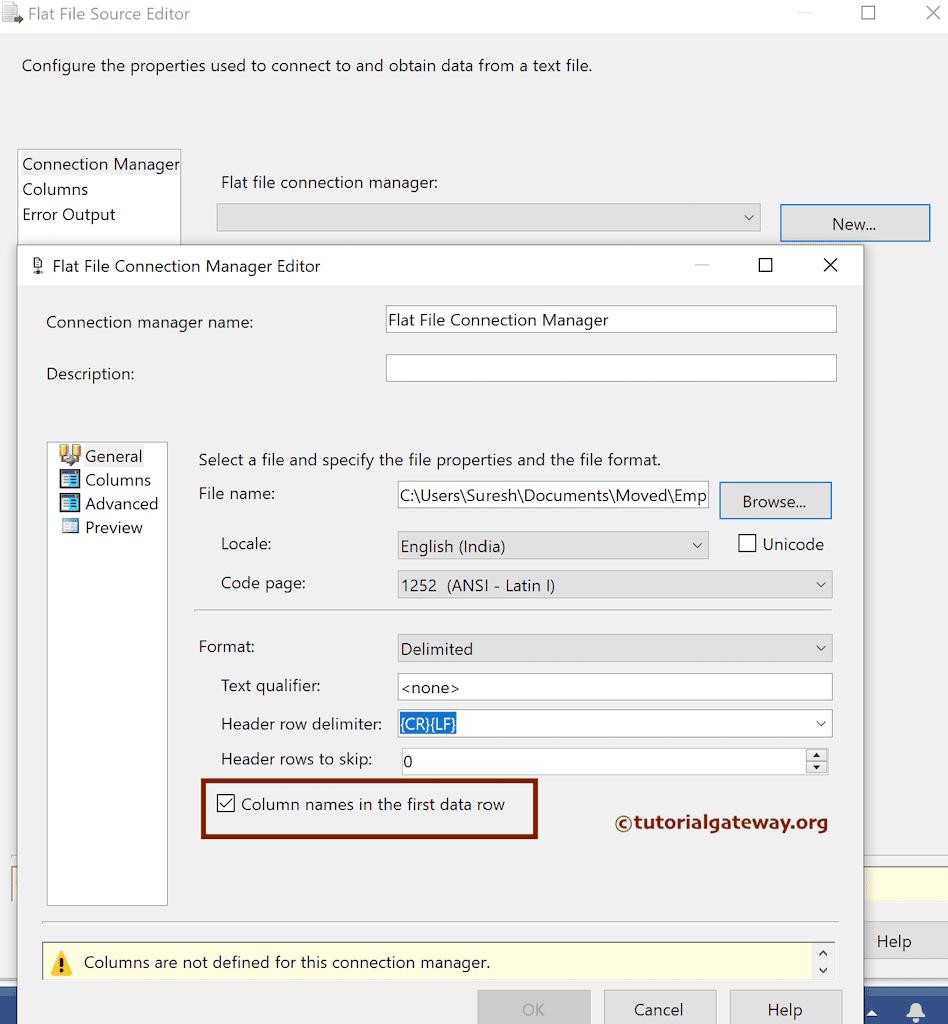Viewport: 948px width, 1024px height.
Task: Click the Description input field
Action: [610, 368]
